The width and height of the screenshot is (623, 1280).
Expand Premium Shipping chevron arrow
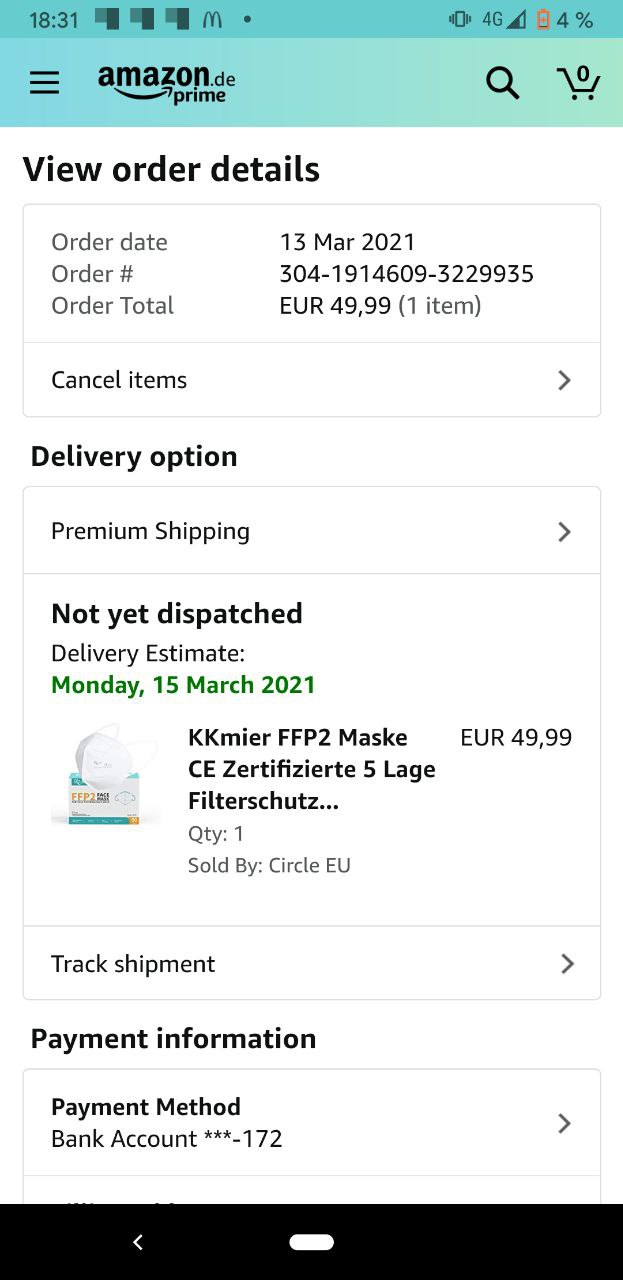pos(564,531)
